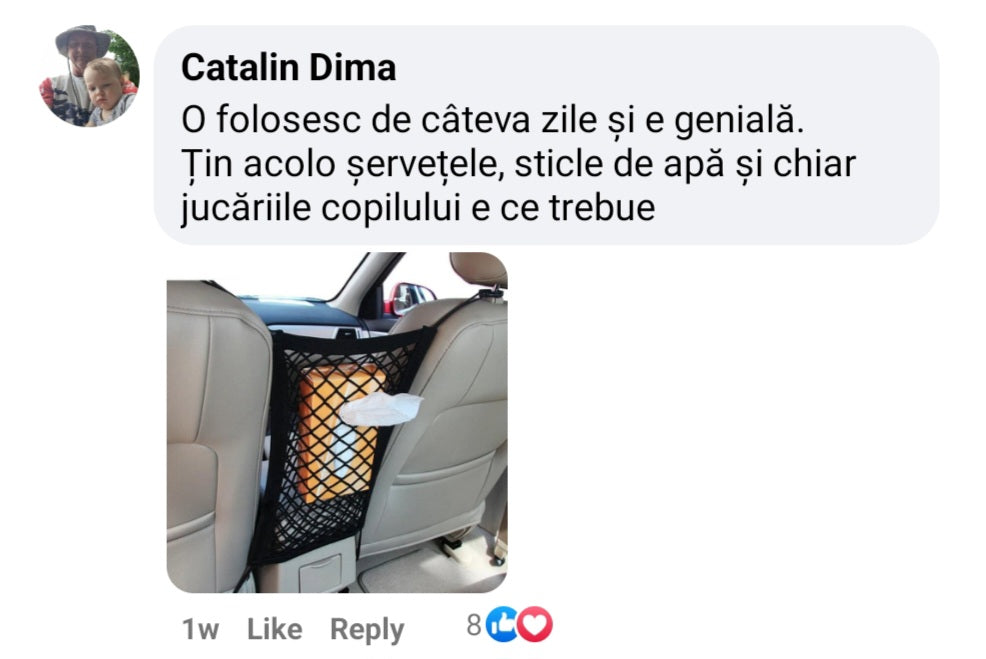Click the child's face in the avatar
986x659 pixels.
(x=104, y=83)
